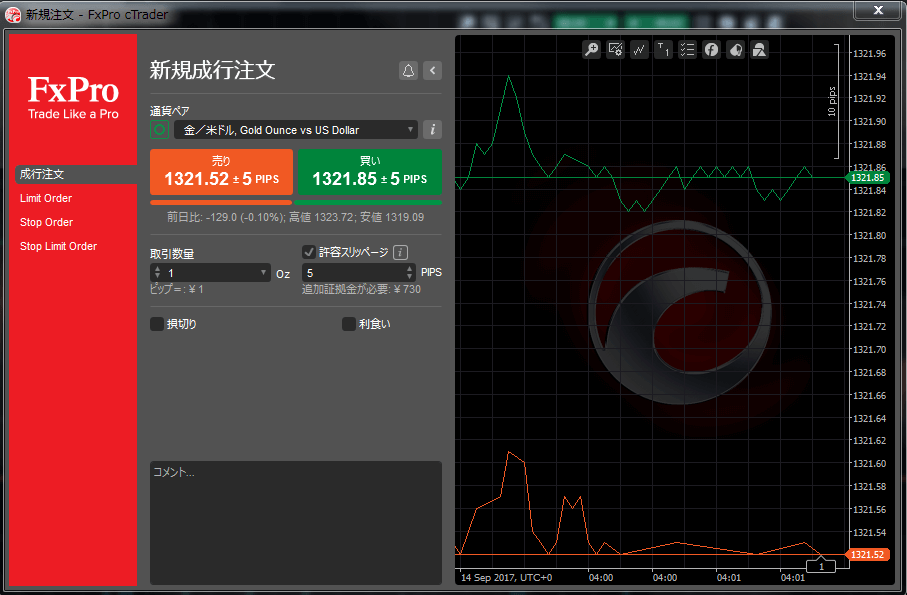The image size is (907, 595).
Task: Click the 前日比 daily change statistics text
Action: point(296,217)
